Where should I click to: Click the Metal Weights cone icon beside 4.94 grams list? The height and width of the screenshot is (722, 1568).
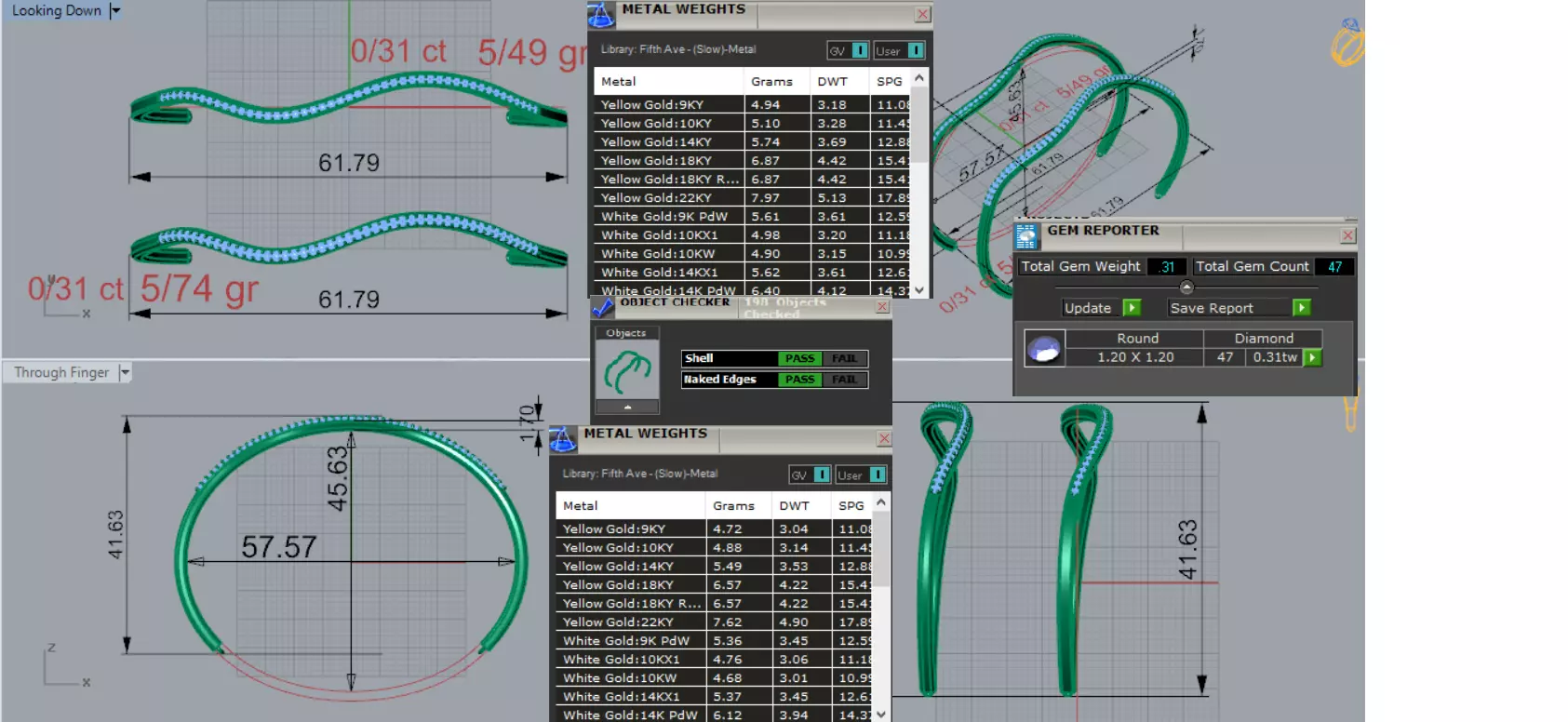pyautogui.click(x=601, y=14)
